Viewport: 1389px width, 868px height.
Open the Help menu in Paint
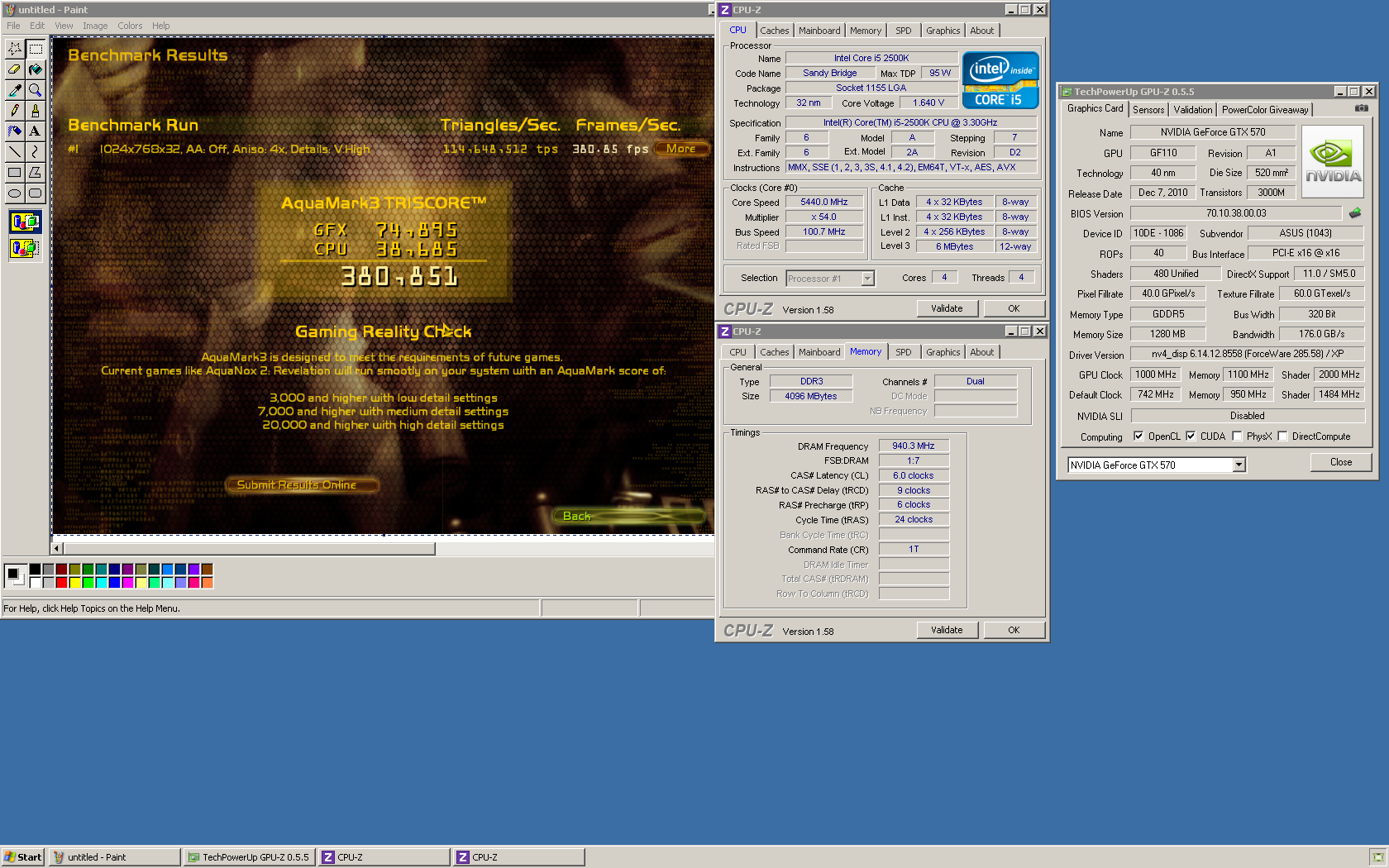(160, 26)
